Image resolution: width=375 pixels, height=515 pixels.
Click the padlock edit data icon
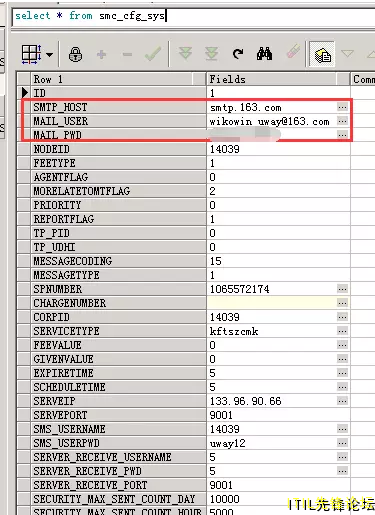(x=76, y=54)
